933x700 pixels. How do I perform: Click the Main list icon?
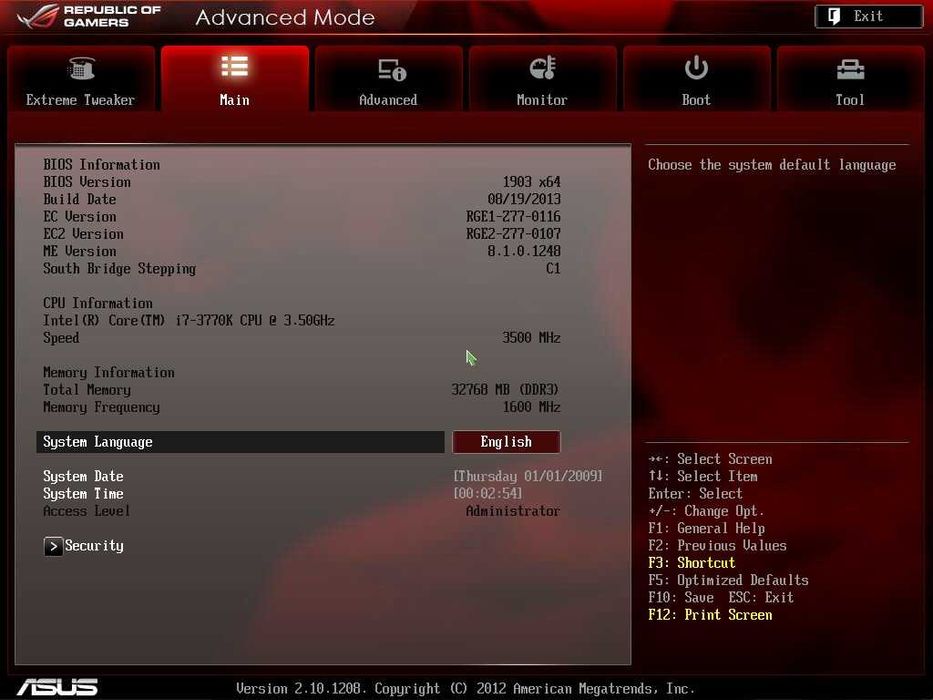click(x=234, y=66)
